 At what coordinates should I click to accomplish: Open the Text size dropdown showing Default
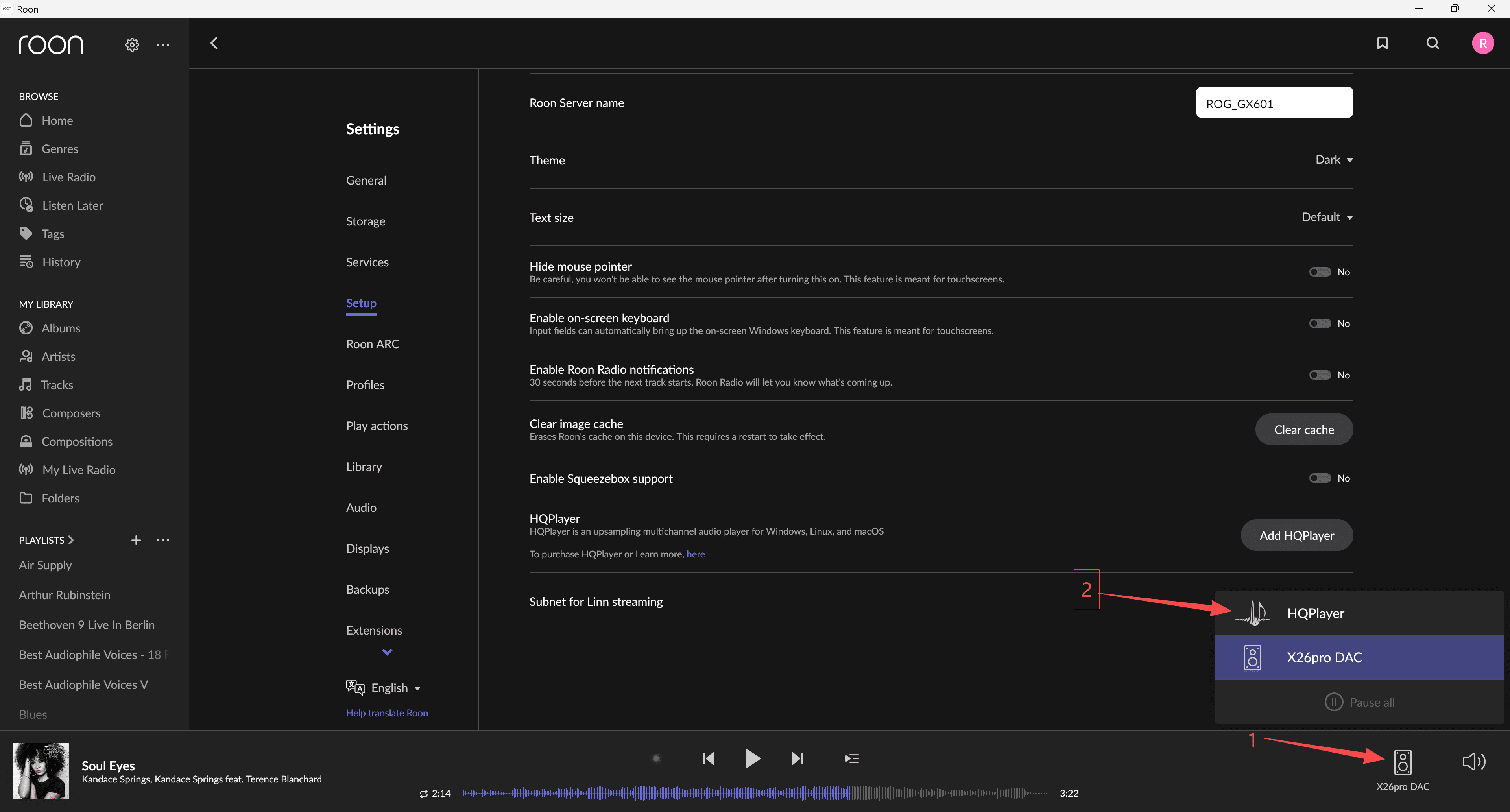point(1327,217)
